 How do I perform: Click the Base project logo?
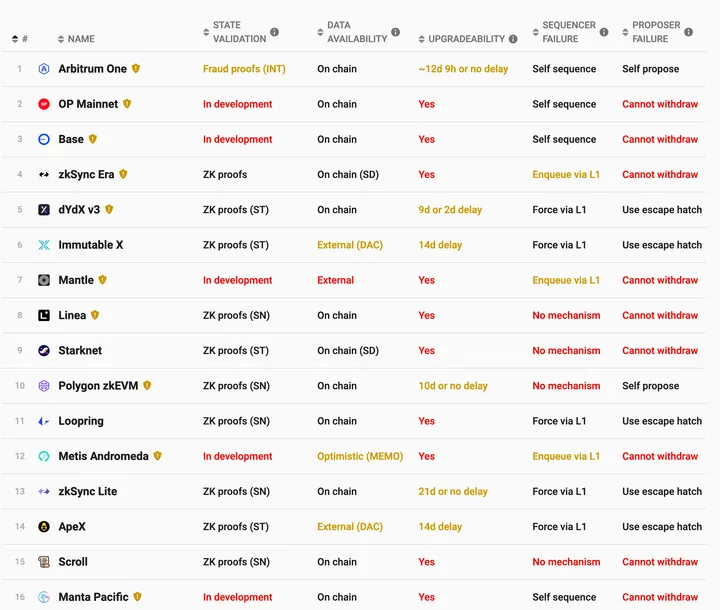[x=44, y=139]
